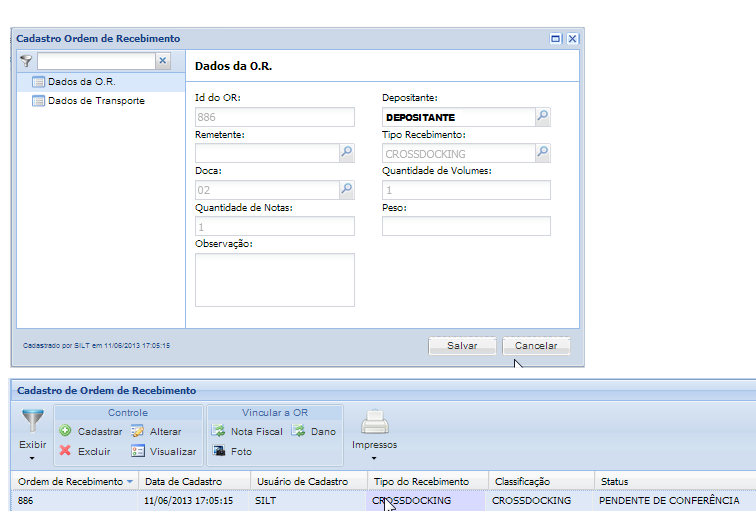The image size is (756, 523).
Task: Click the SILT user cell
Action: 309,501
